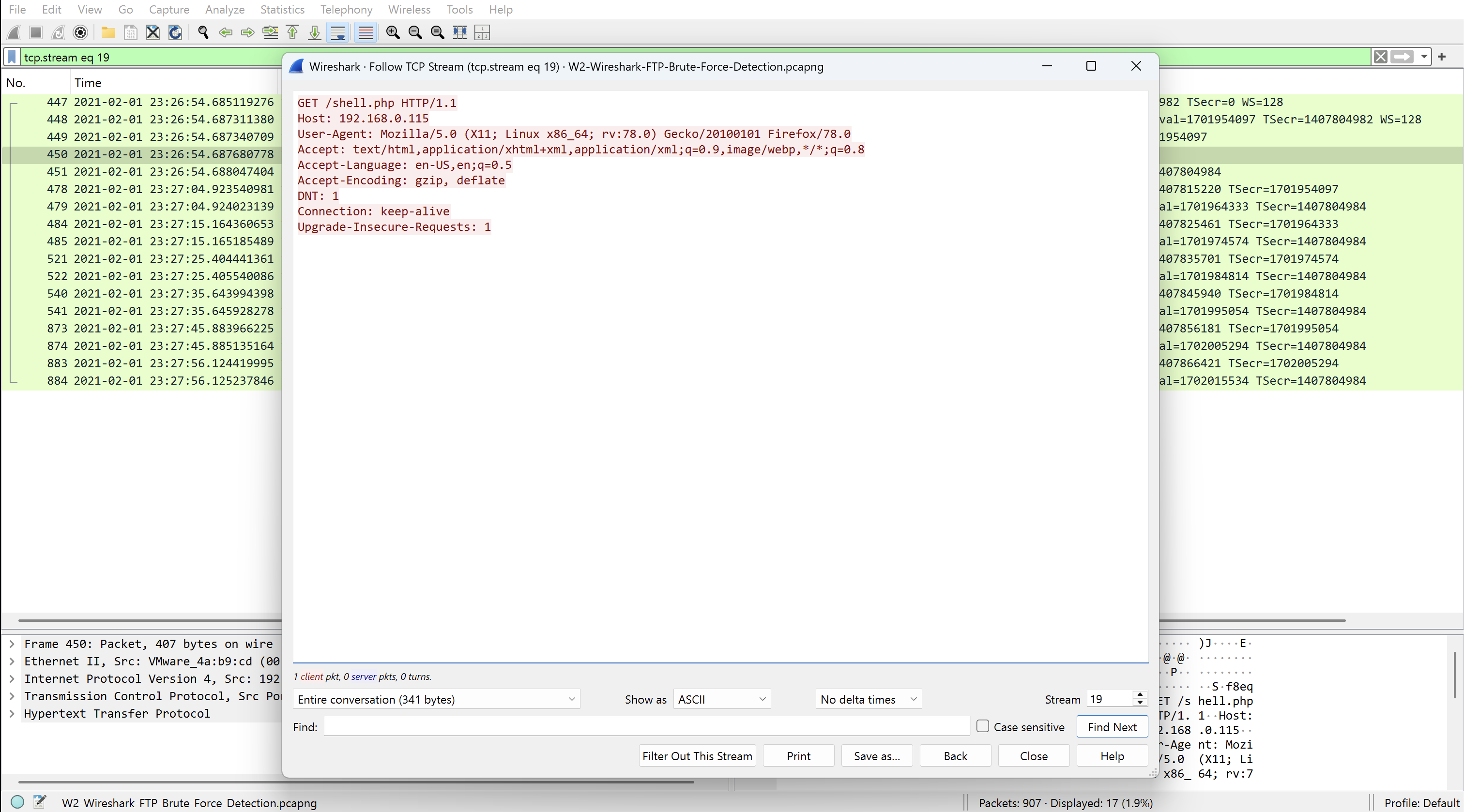
Task: Toggle auto-scroll during live capture
Action: tap(337, 32)
